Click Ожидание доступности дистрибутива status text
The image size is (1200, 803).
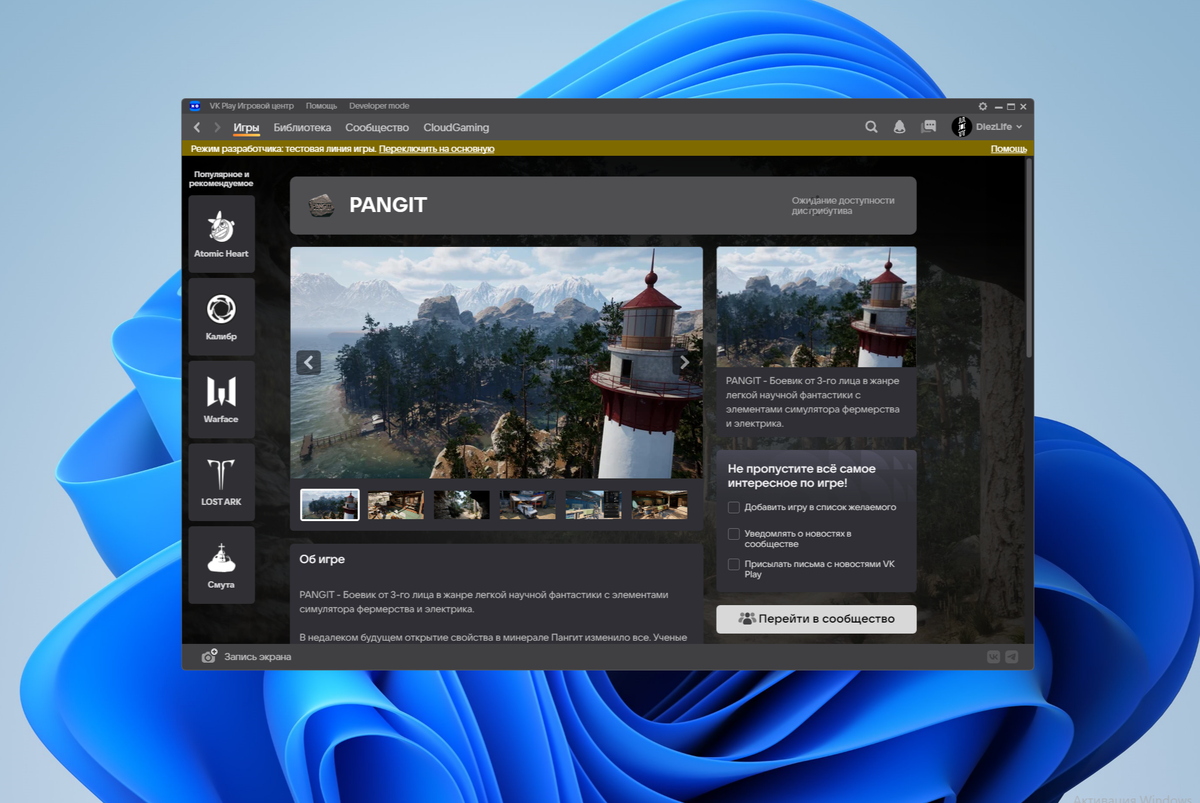pos(843,206)
